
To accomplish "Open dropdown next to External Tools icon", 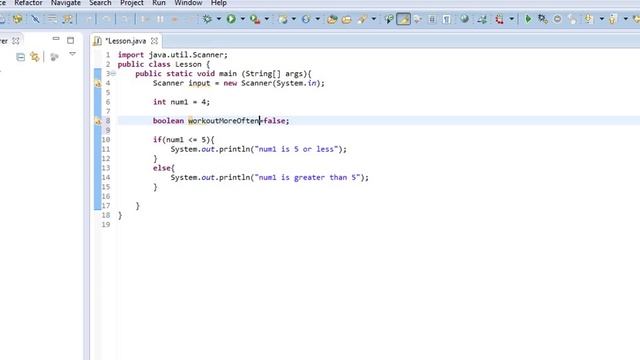I will pos(267,19).
